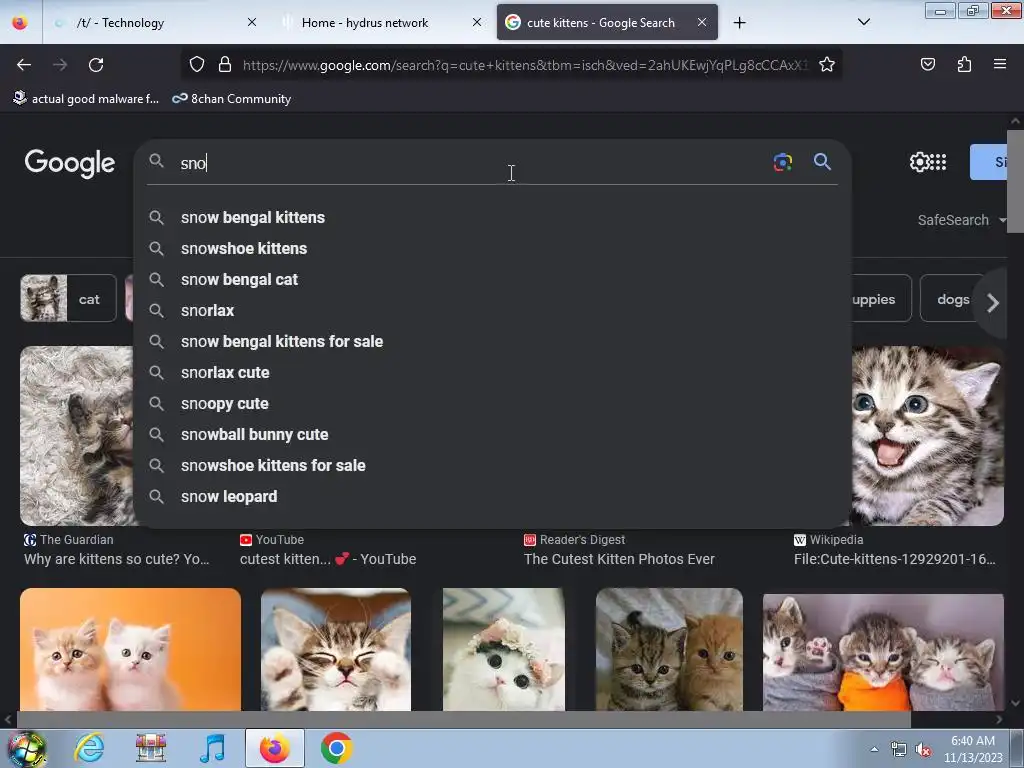Open two kittens on orange background thumbnail
This screenshot has width=1024, height=768.
131,649
